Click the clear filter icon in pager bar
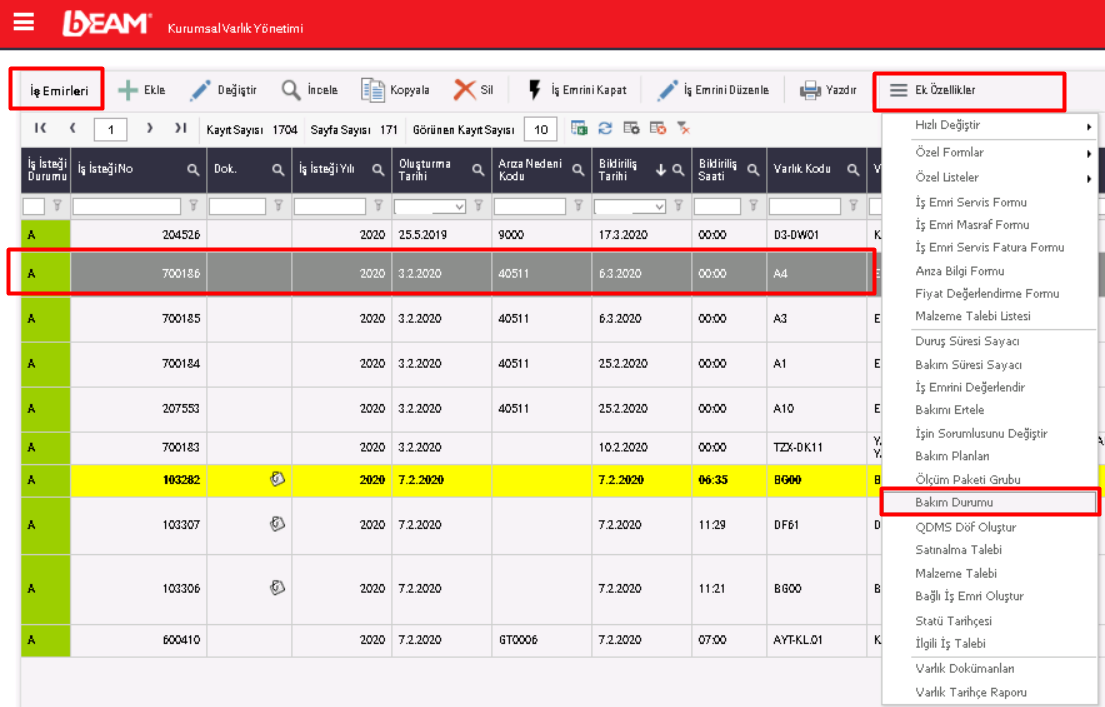The height and width of the screenshot is (707, 1105). click(684, 128)
